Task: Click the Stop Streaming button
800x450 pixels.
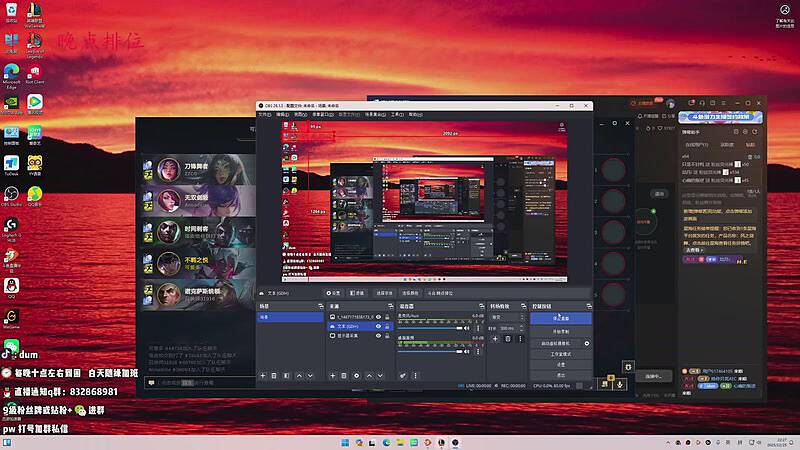Action: (561, 318)
